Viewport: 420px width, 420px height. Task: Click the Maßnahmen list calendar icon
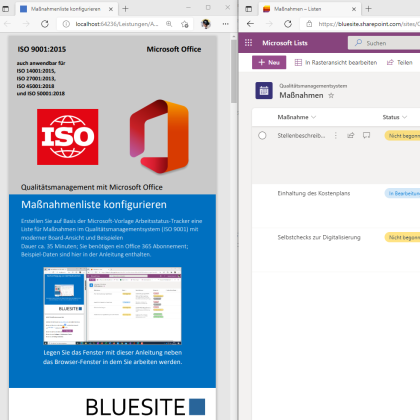[264, 91]
